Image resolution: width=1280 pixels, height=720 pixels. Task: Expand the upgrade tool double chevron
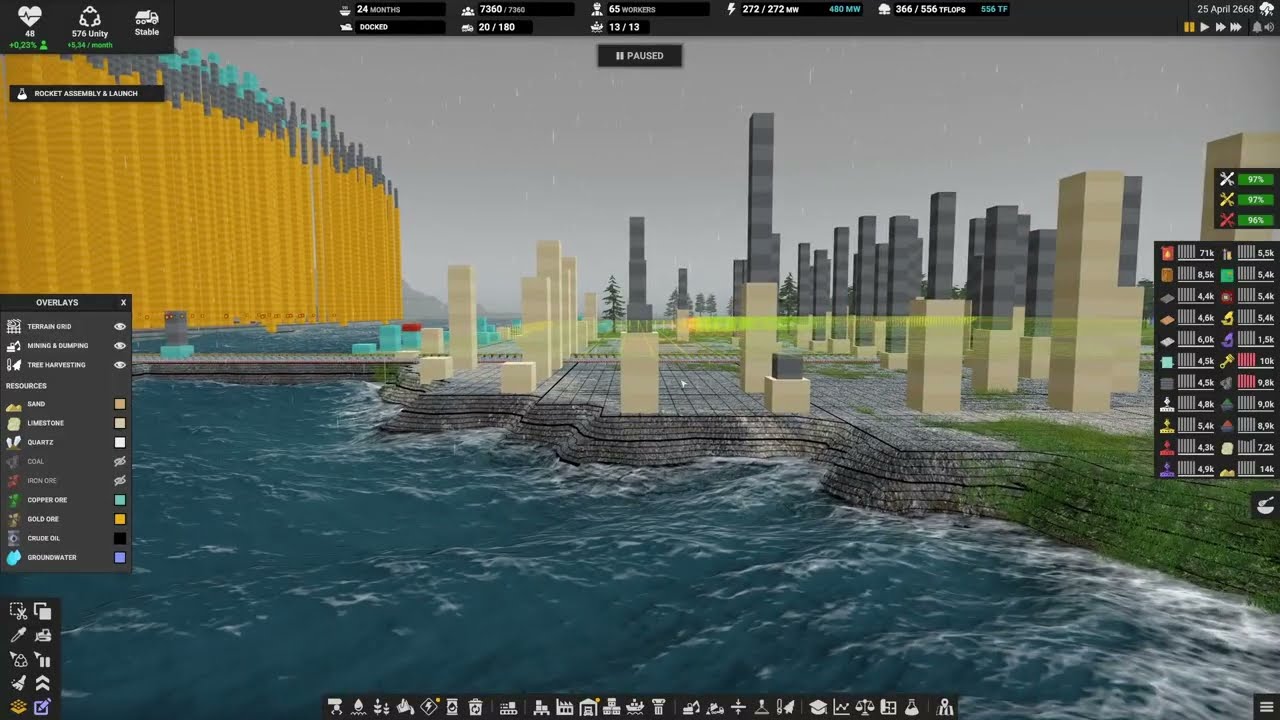(x=42, y=683)
